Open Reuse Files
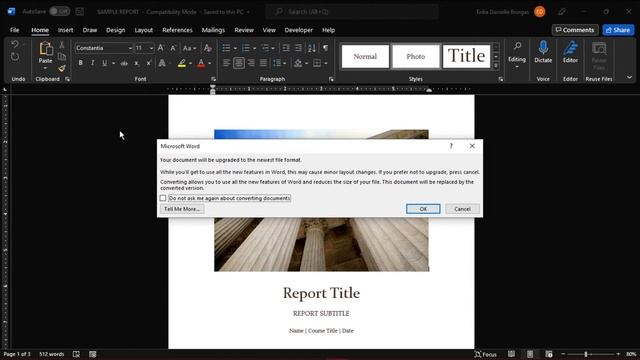This screenshot has width=640, height=360. click(x=599, y=56)
